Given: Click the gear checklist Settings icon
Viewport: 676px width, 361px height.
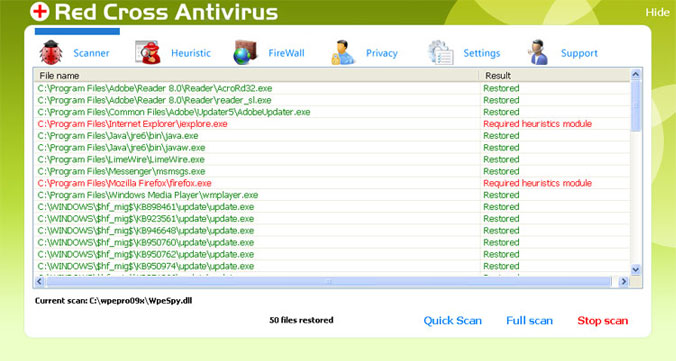Looking at the screenshot, I should tap(441, 53).
